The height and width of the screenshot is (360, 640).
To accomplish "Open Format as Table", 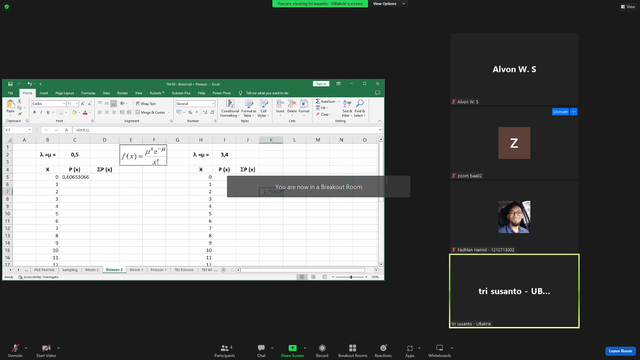I will coord(249,109).
